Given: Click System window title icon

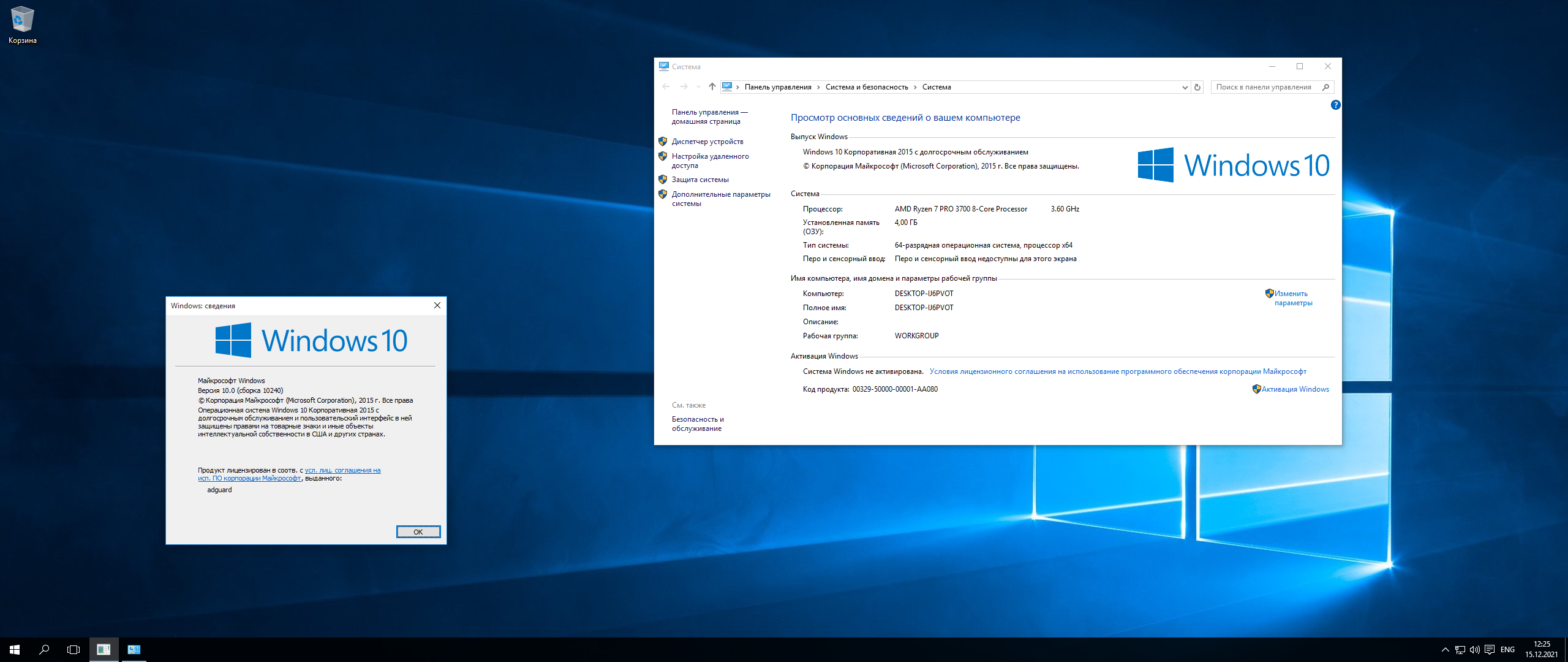Looking at the screenshot, I should (x=663, y=66).
